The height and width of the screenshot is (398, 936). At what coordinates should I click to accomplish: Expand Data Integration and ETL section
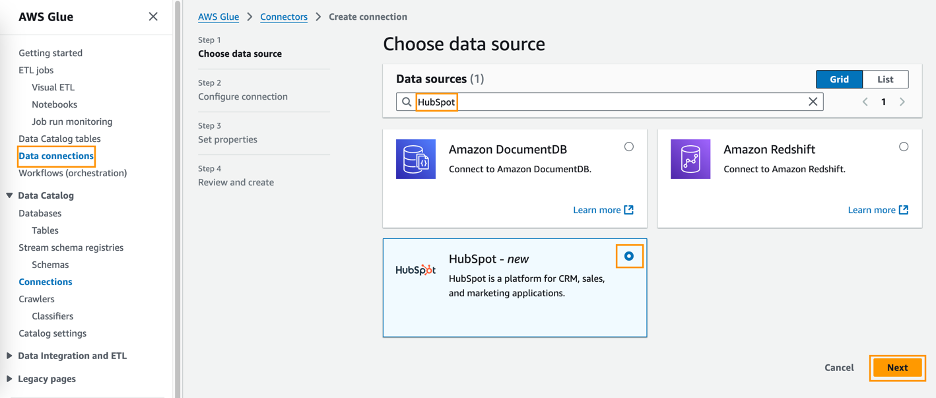pos(10,356)
